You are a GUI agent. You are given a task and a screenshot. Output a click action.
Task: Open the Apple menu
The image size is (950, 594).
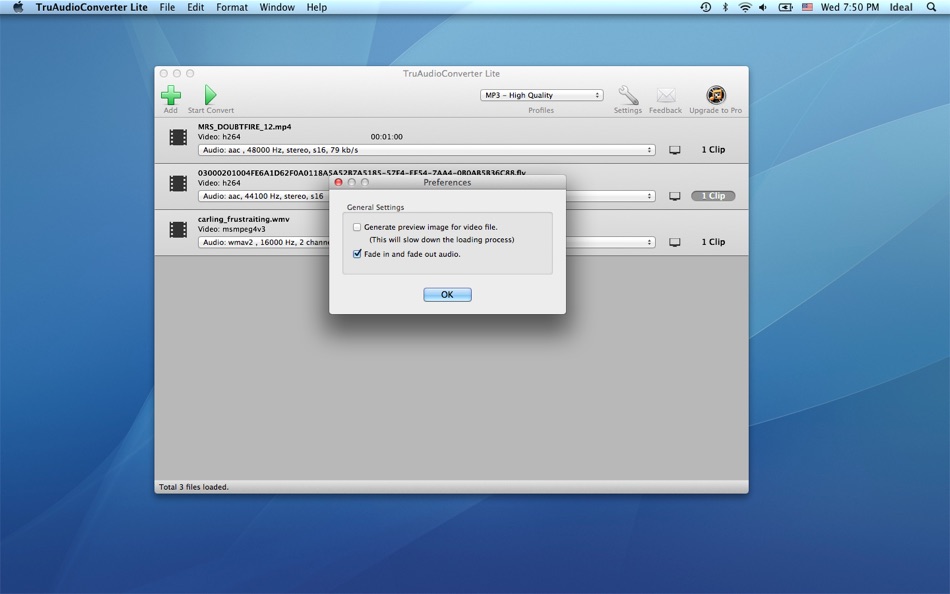18,7
